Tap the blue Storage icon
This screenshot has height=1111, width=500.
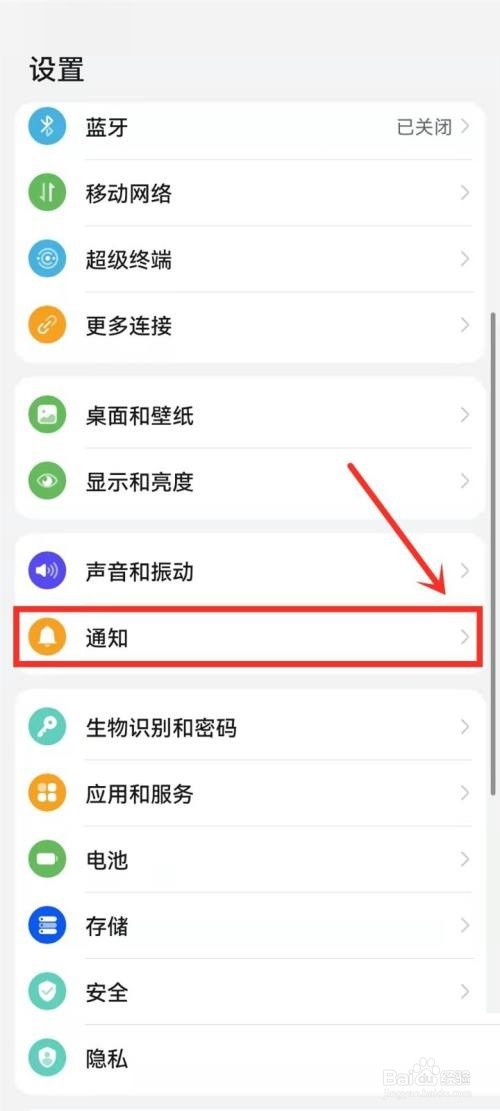pyautogui.click(x=47, y=925)
